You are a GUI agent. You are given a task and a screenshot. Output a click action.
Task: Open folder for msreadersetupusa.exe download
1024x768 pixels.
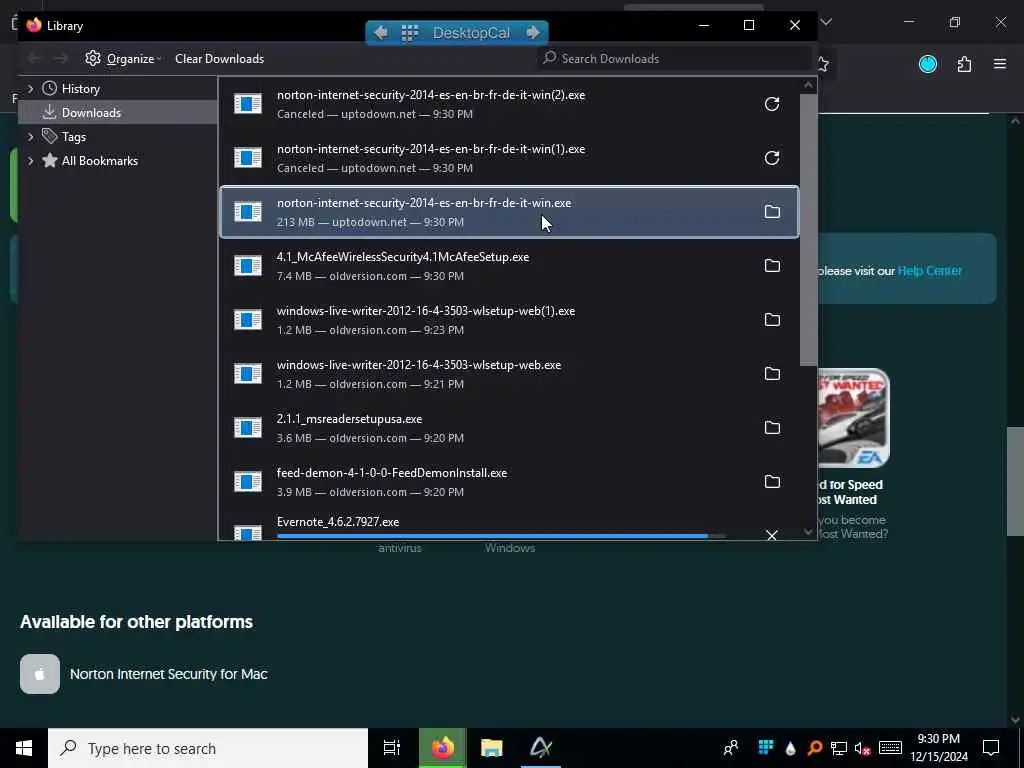point(772,428)
